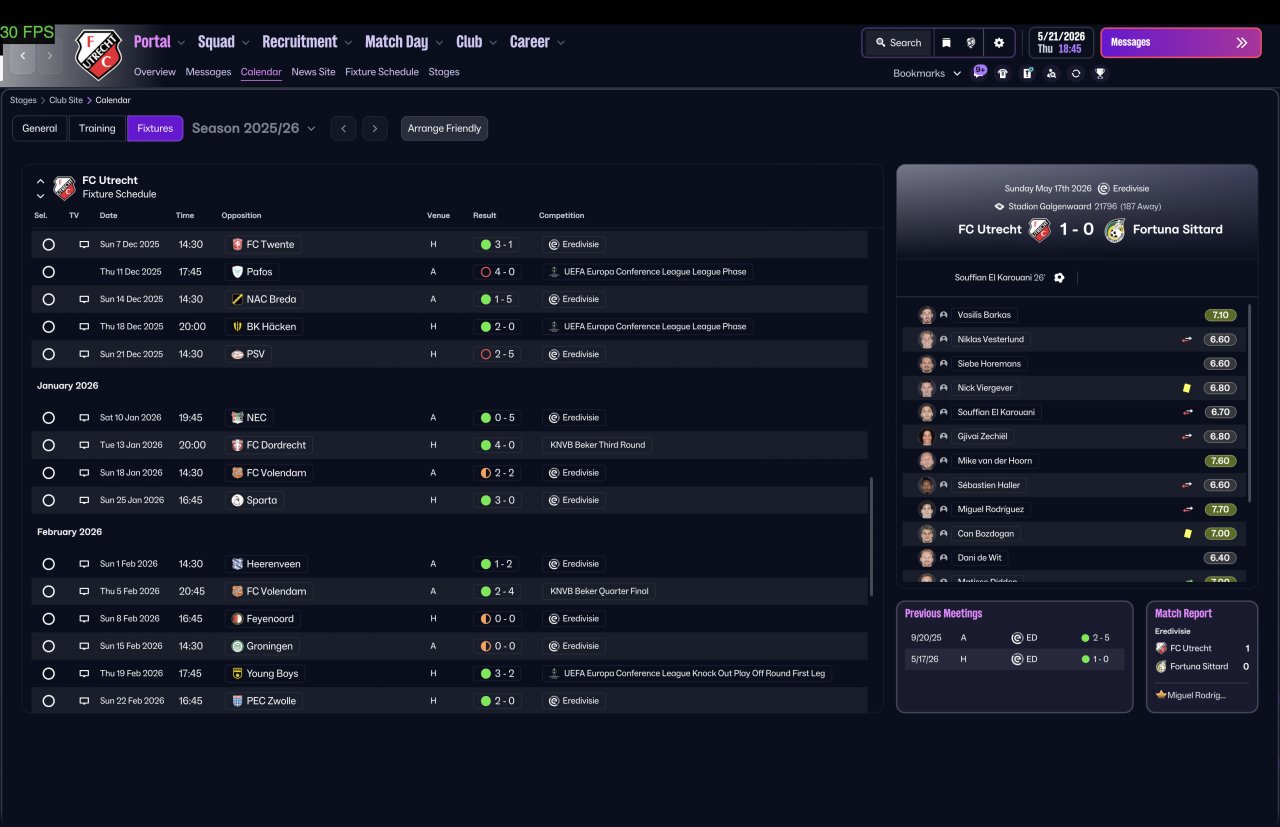The width and height of the screenshot is (1280, 827).
Task: Click the purple Messages continue button
Action: [1180, 43]
